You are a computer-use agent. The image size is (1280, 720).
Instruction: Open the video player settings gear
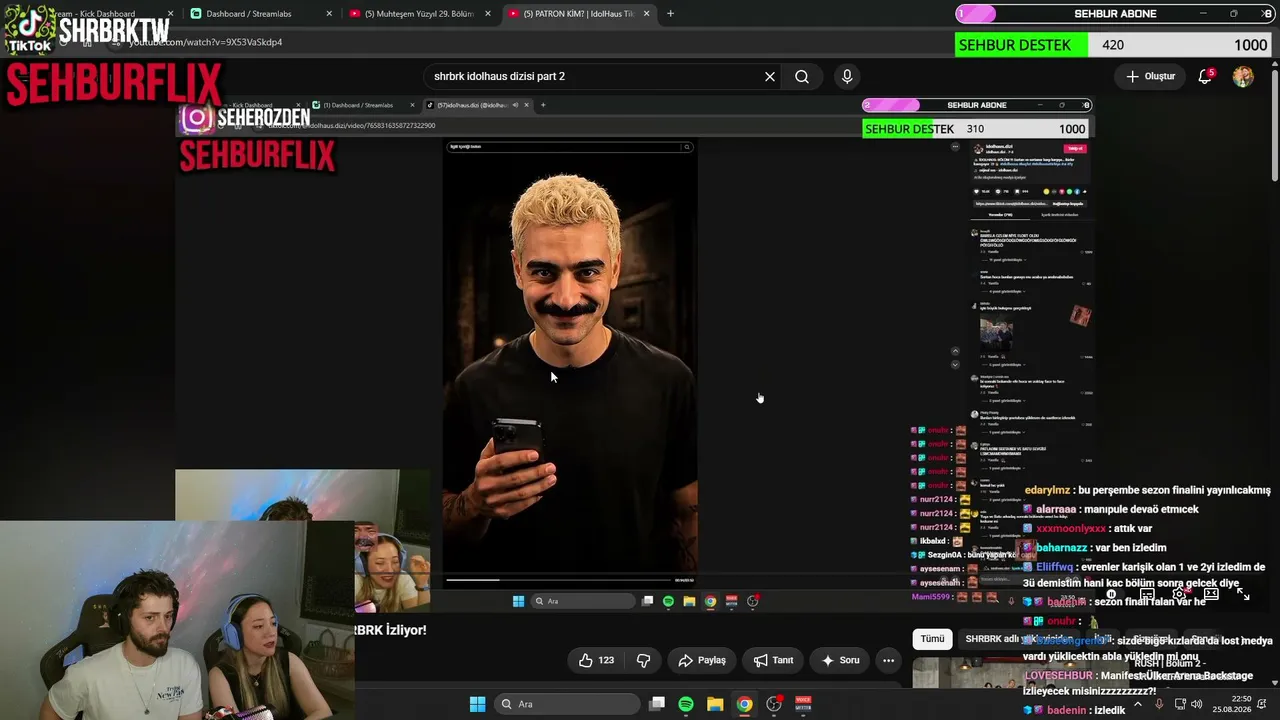click(x=1179, y=594)
